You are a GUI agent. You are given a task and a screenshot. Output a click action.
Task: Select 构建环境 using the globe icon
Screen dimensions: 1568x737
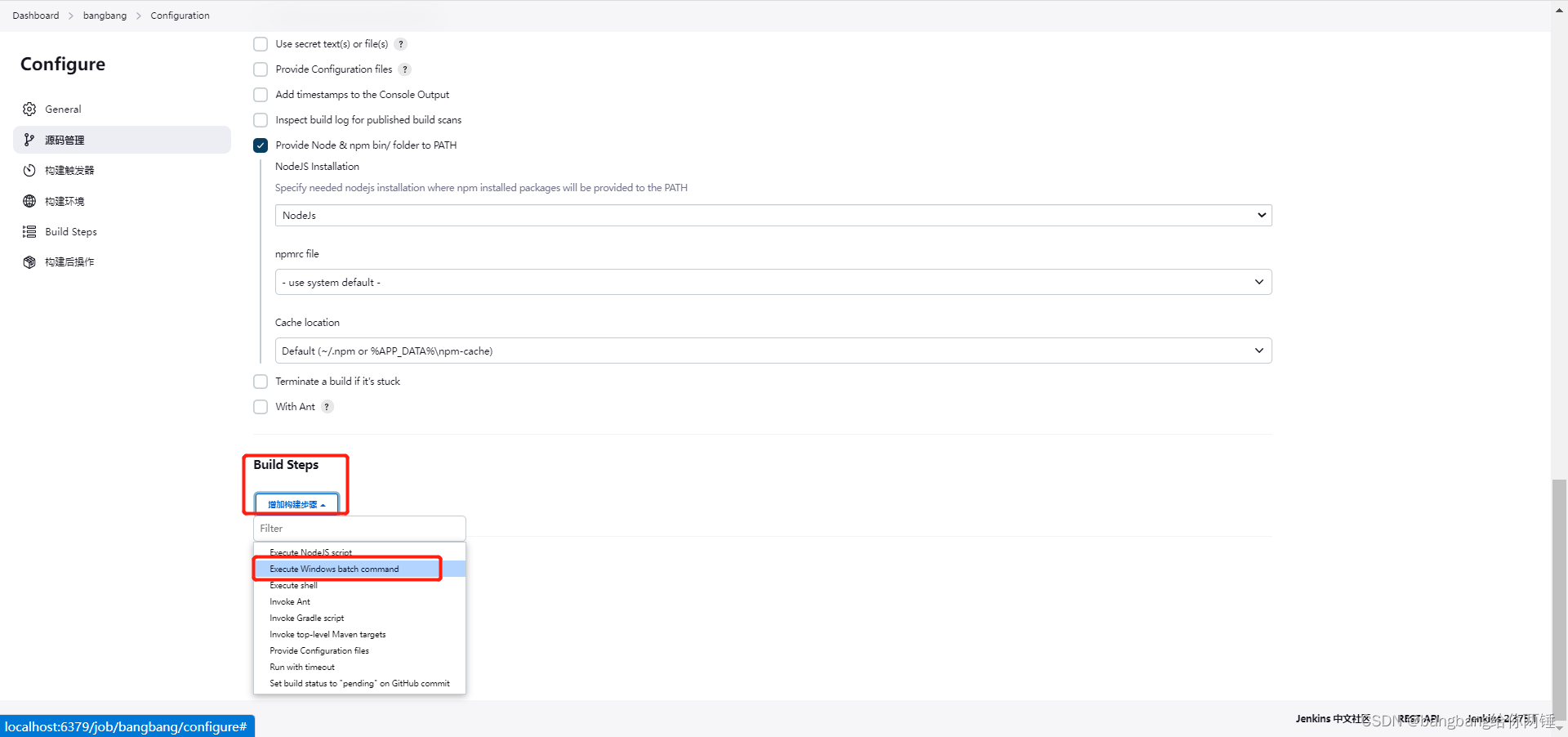29,201
